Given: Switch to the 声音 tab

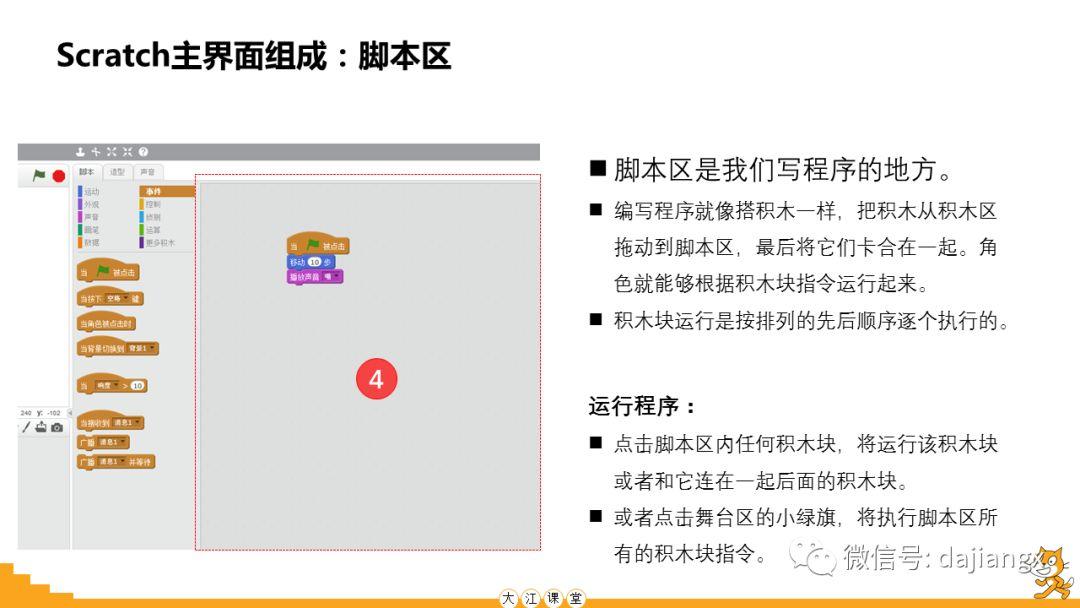Looking at the screenshot, I should pos(147,172).
